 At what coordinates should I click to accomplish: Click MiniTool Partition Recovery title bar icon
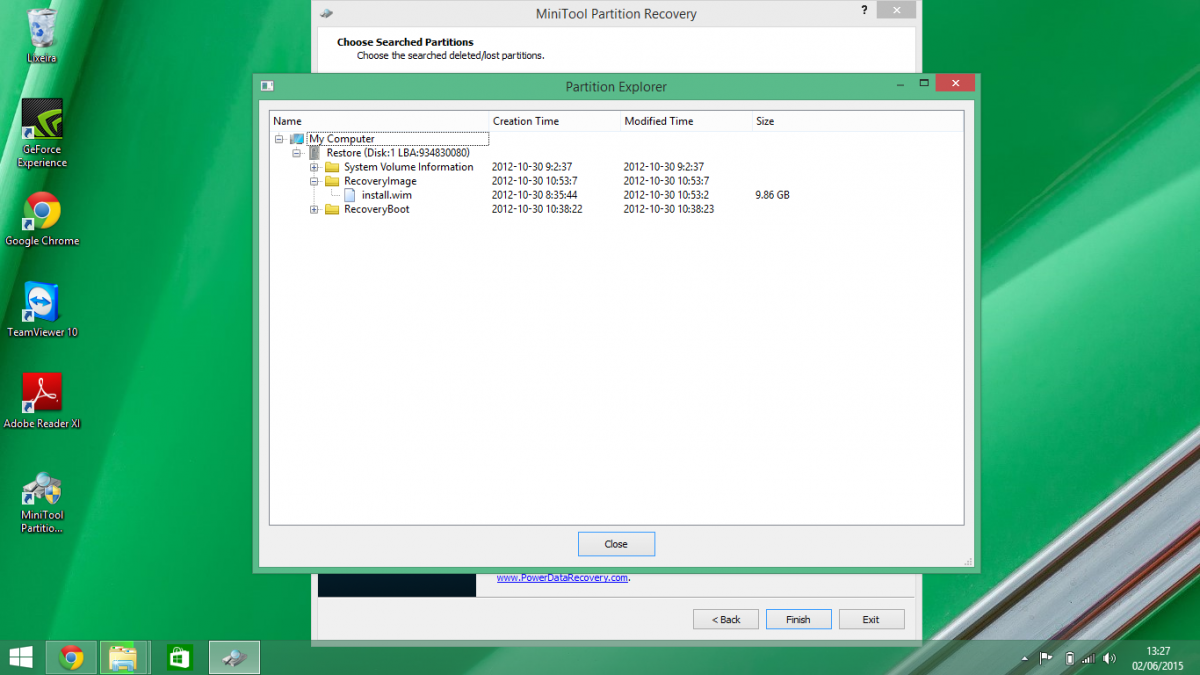coord(326,13)
